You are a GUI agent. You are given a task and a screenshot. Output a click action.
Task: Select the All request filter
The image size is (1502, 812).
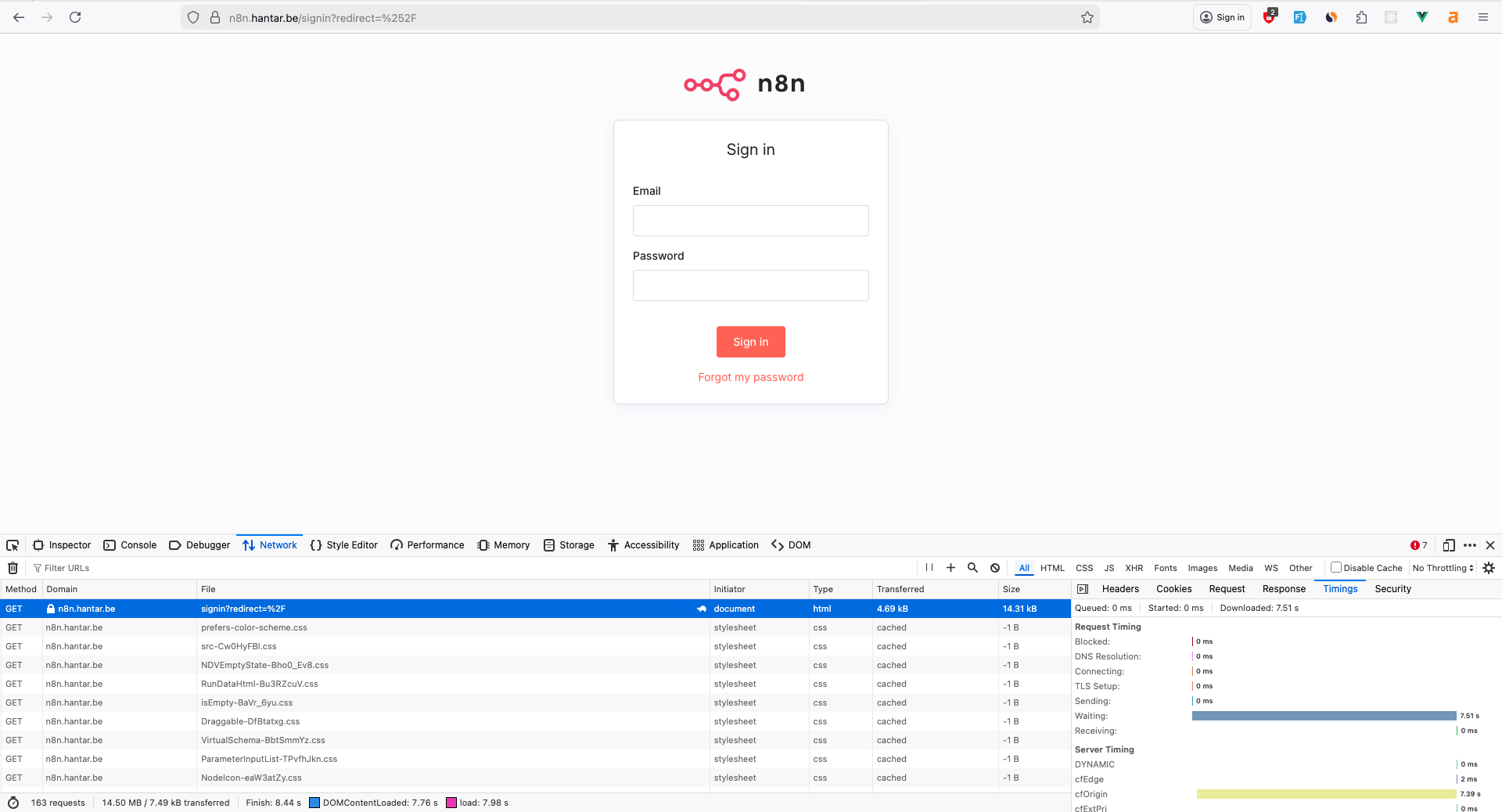point(1024,568)
